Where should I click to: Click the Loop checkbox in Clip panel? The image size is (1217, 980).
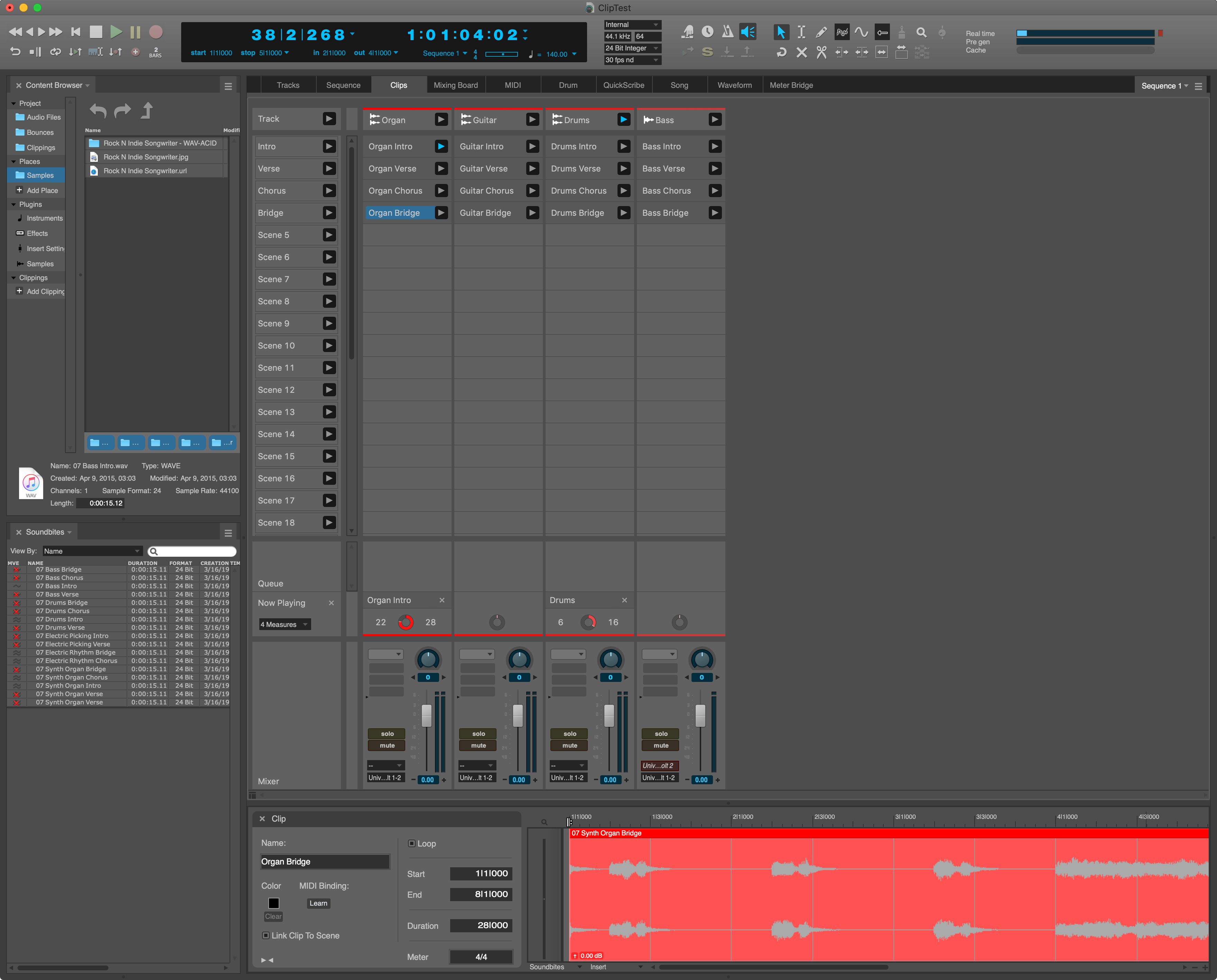click(x=413, y=843)
